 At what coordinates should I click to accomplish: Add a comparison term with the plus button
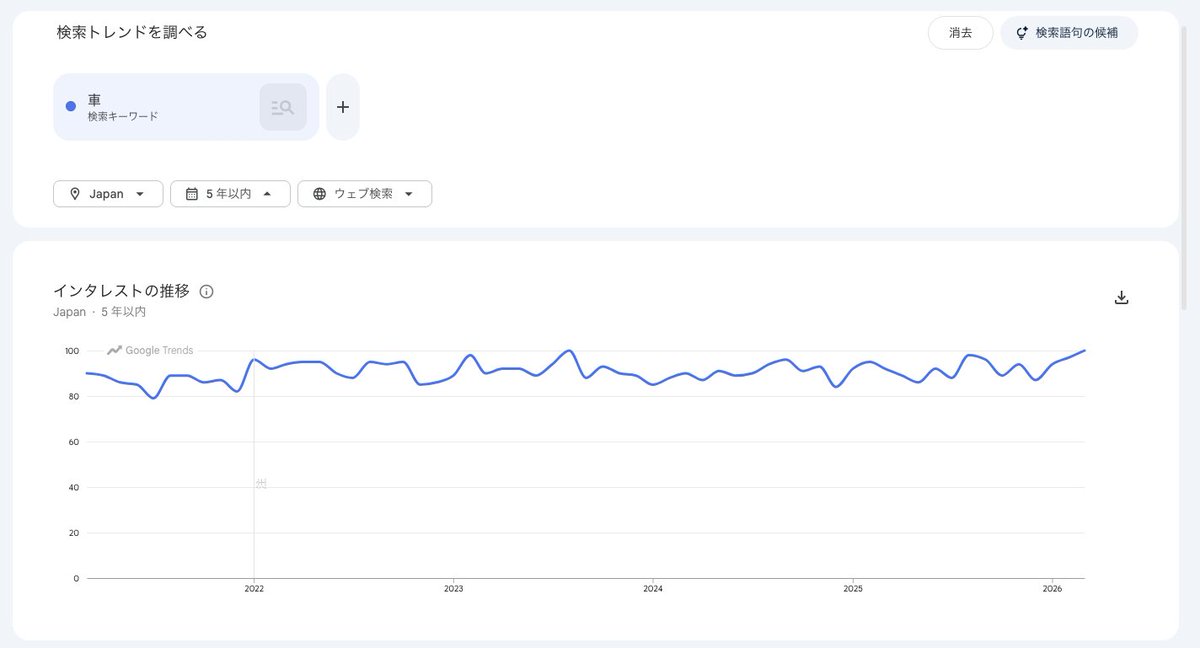click(x=342, y=107)
